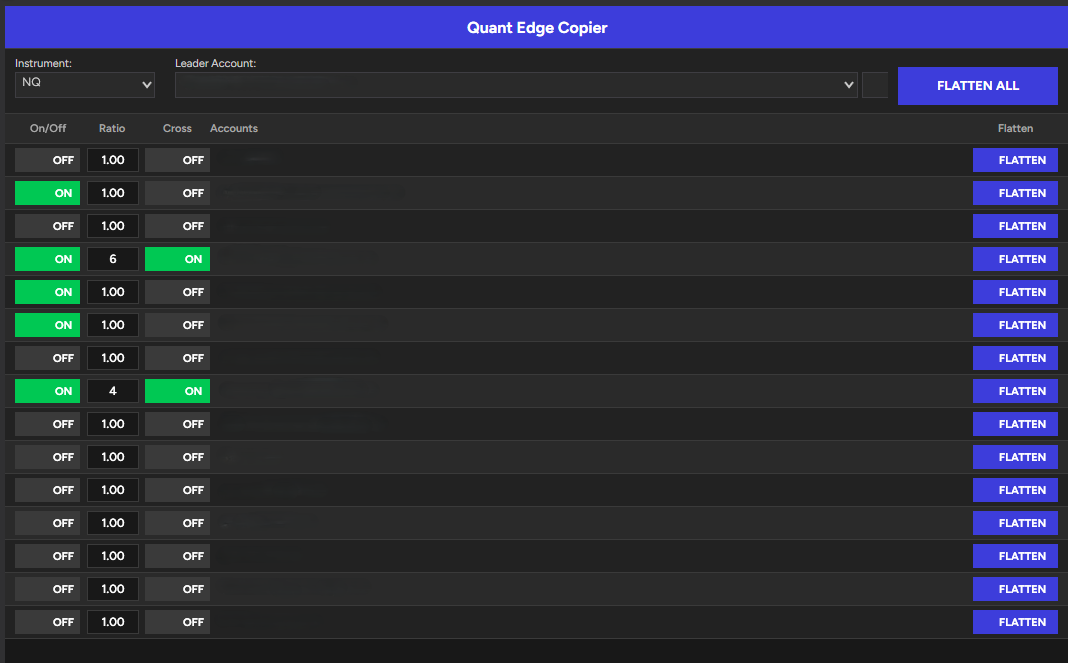The image size is (1068, 663).
Task: Click the On/Off column header
Action: coord(48,128)
